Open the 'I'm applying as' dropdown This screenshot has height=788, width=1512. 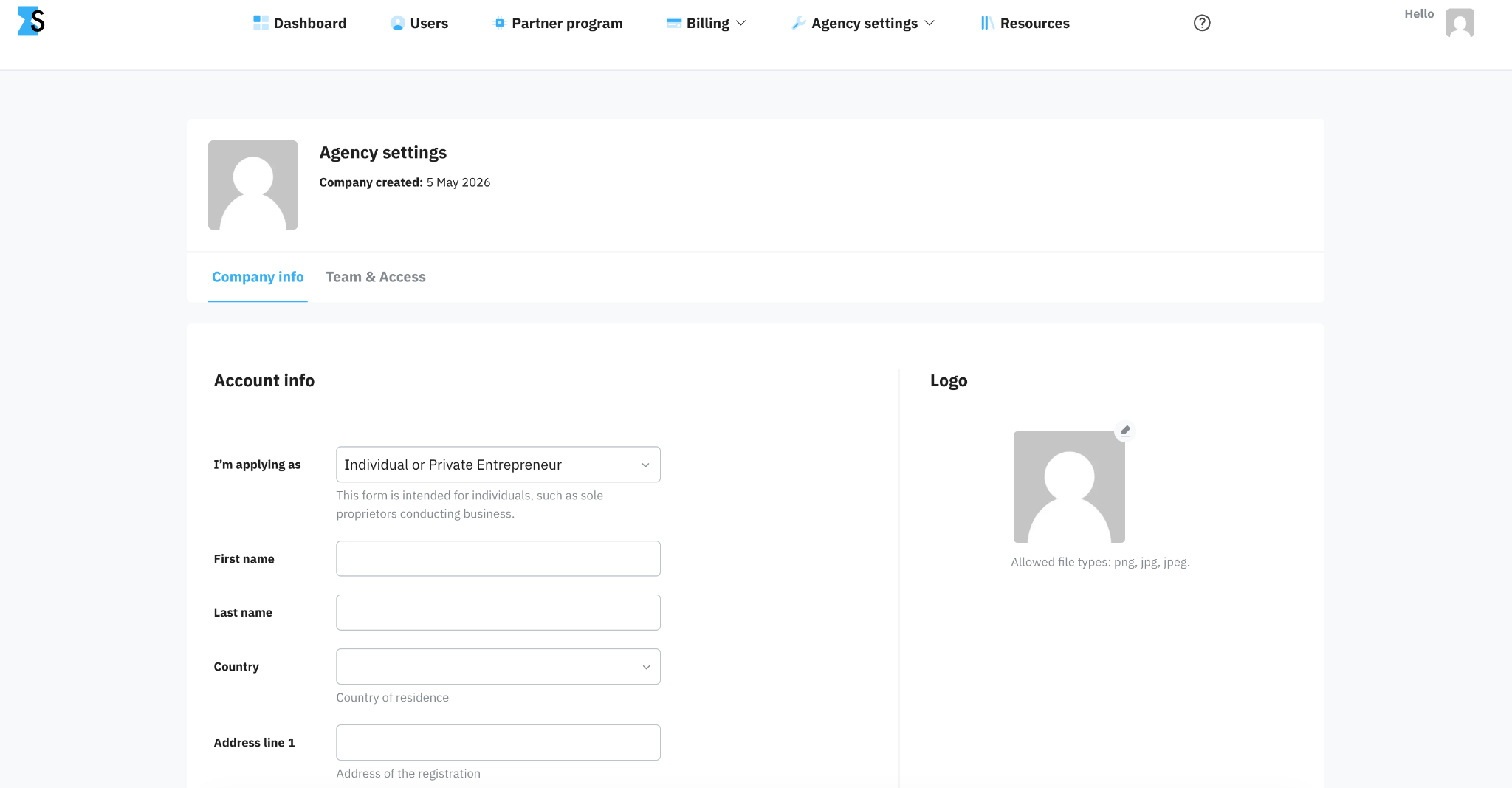[498, 465]
